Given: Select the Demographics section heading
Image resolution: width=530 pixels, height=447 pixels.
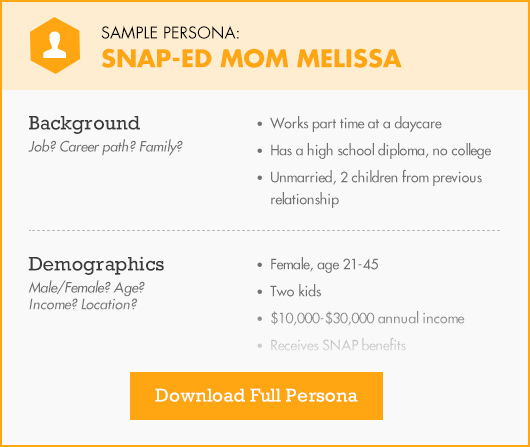Looking at the screenshot, I should point(96,265).
